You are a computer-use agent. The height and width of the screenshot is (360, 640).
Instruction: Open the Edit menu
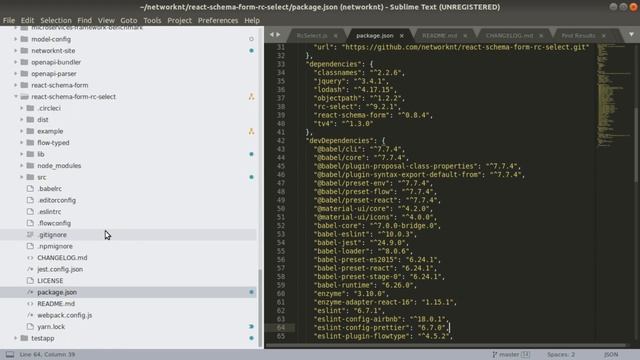[27, 20]
